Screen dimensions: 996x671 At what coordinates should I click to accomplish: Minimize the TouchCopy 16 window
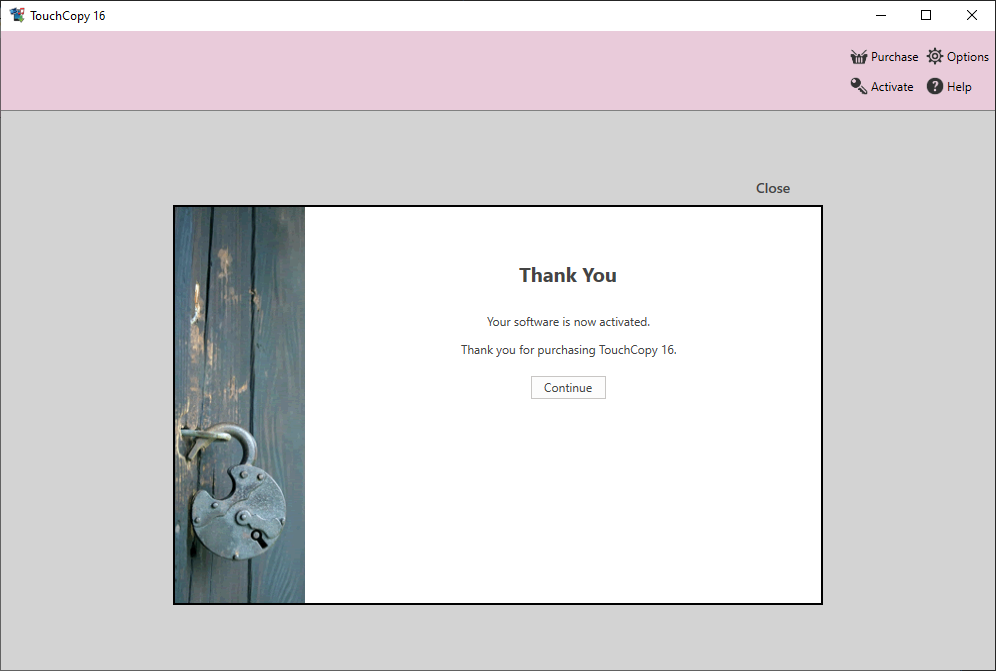[x=880, y=15]
